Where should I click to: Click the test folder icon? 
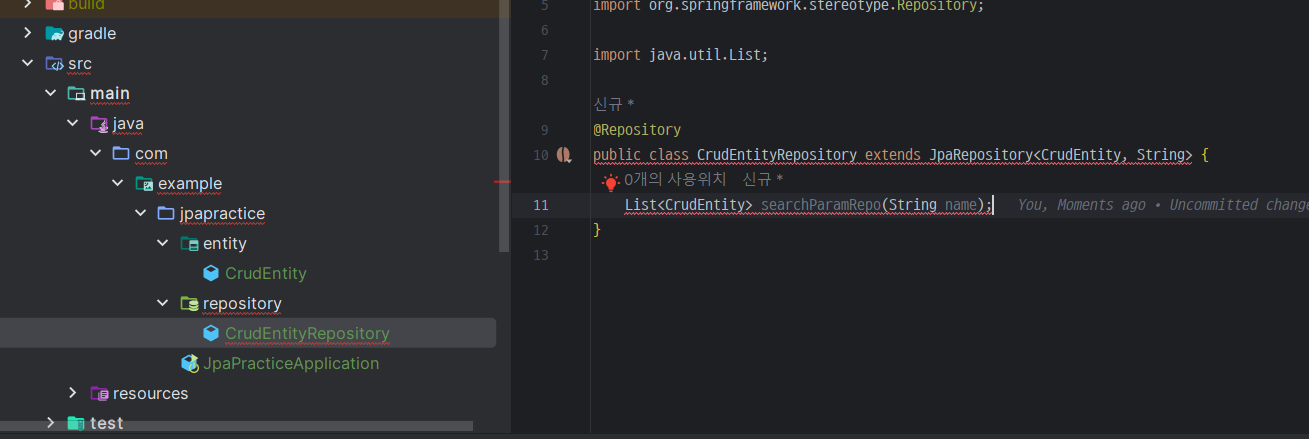click(x=76, y=423)
